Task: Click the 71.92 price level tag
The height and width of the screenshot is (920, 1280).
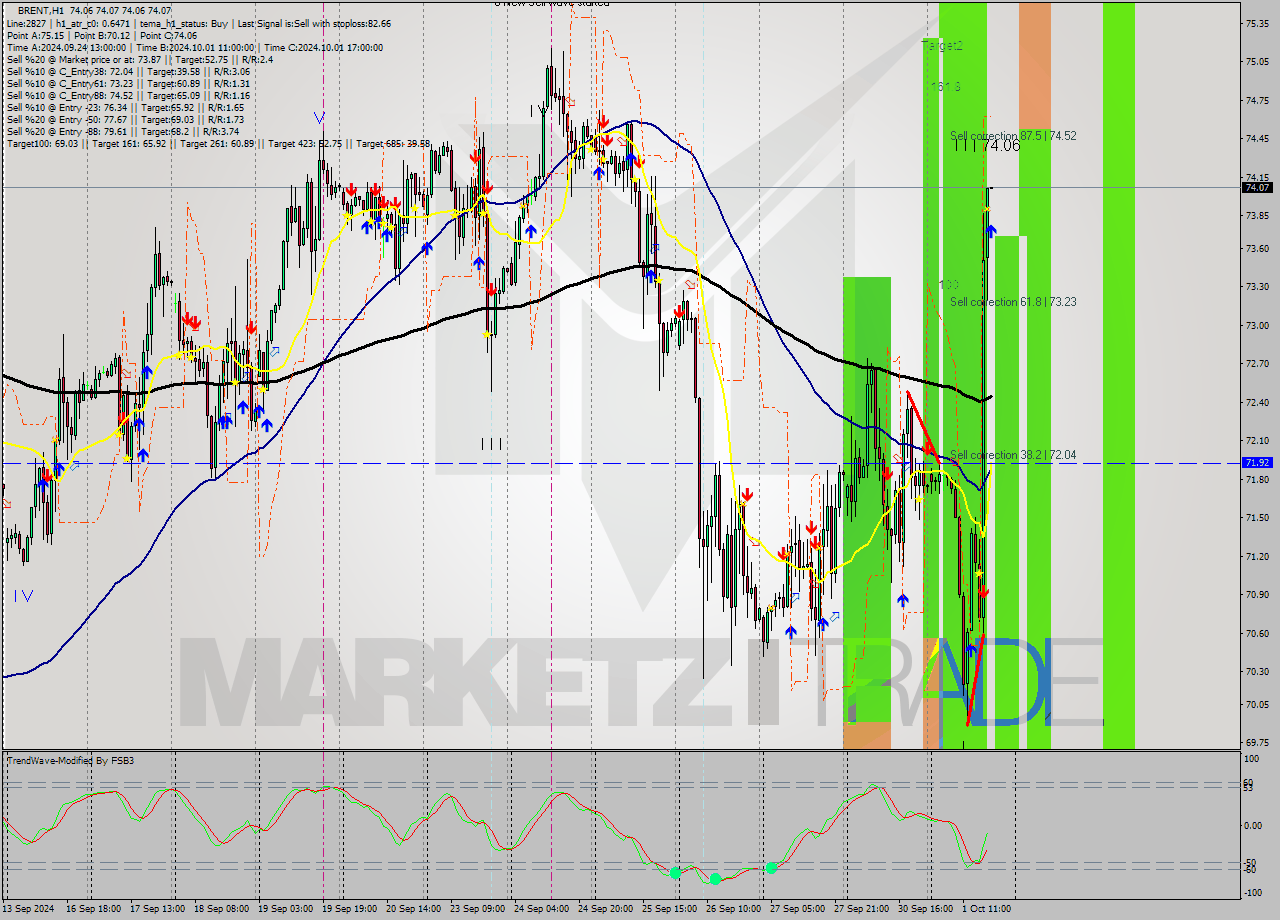Action: 1257,462
